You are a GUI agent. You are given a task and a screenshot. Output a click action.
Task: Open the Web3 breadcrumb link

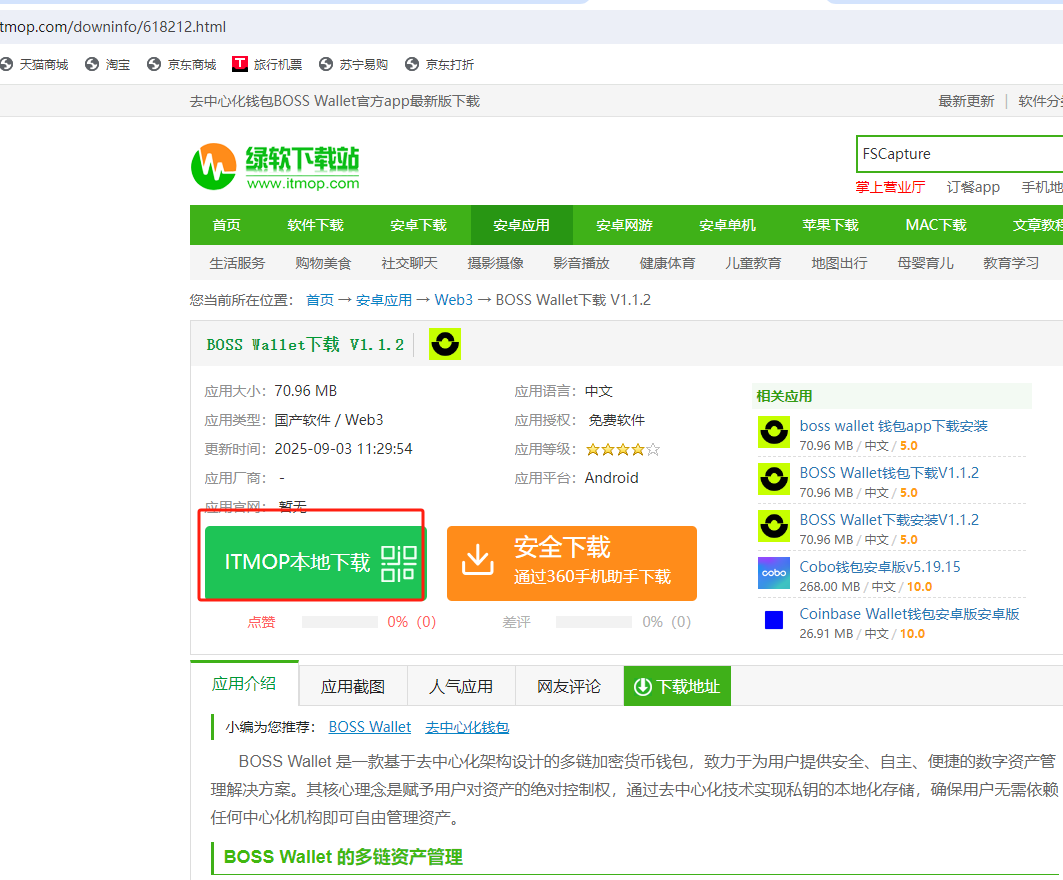click(x=453, y=300)
